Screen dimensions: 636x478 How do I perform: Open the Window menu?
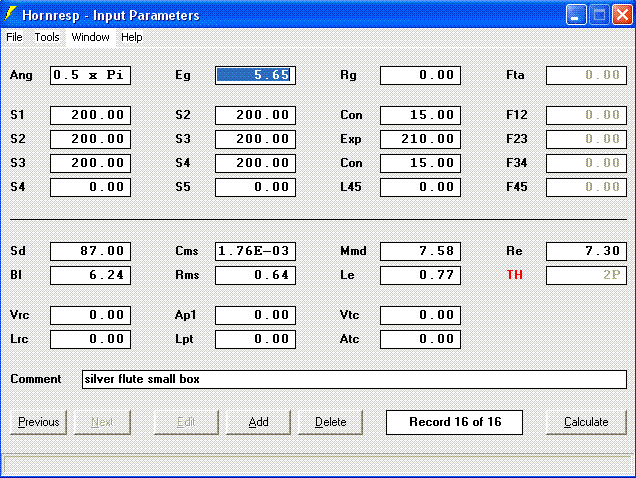90,37
